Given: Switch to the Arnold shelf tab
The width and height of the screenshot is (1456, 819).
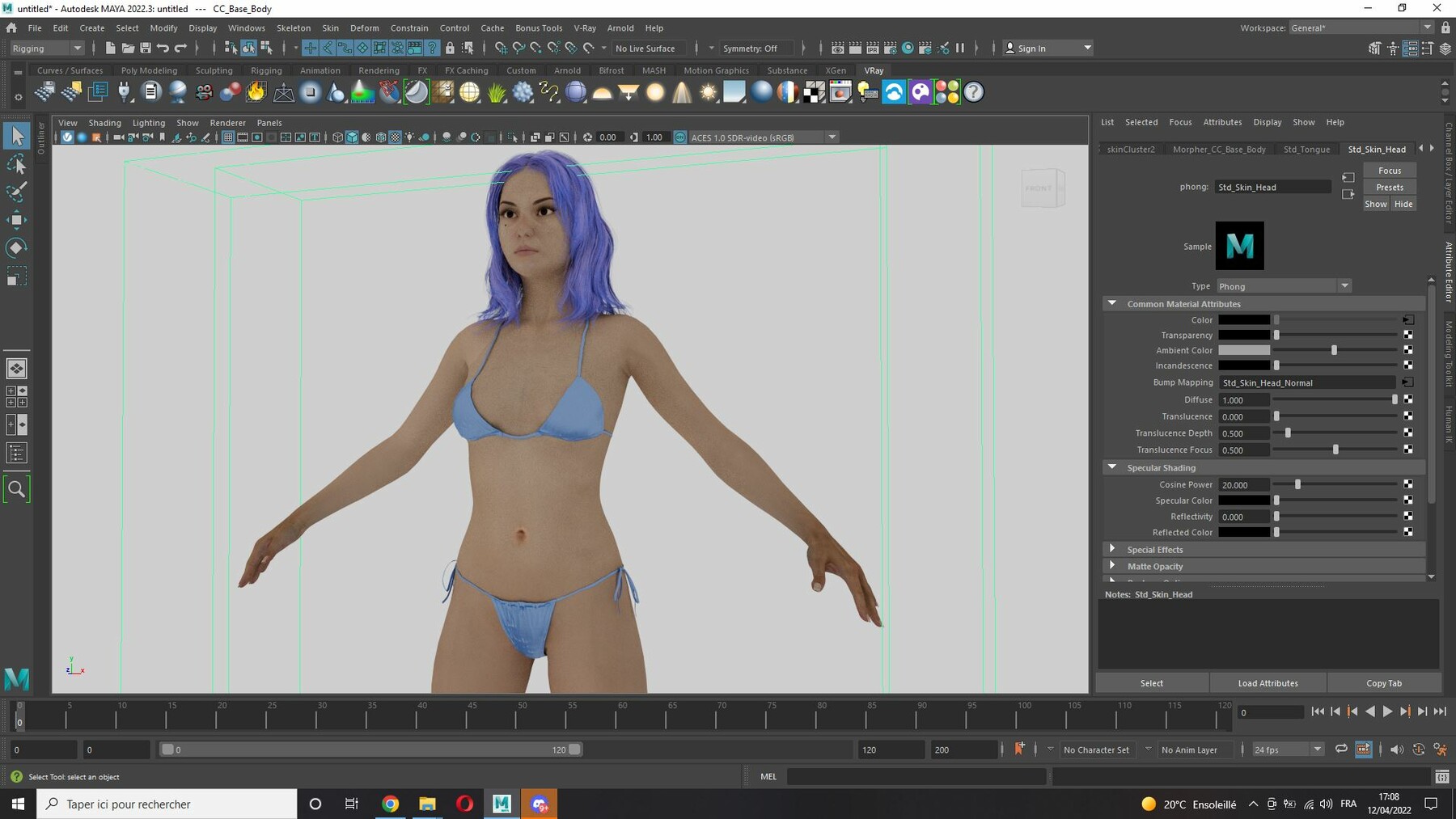Looking at the screenshot, I should [x=567, y=70].
